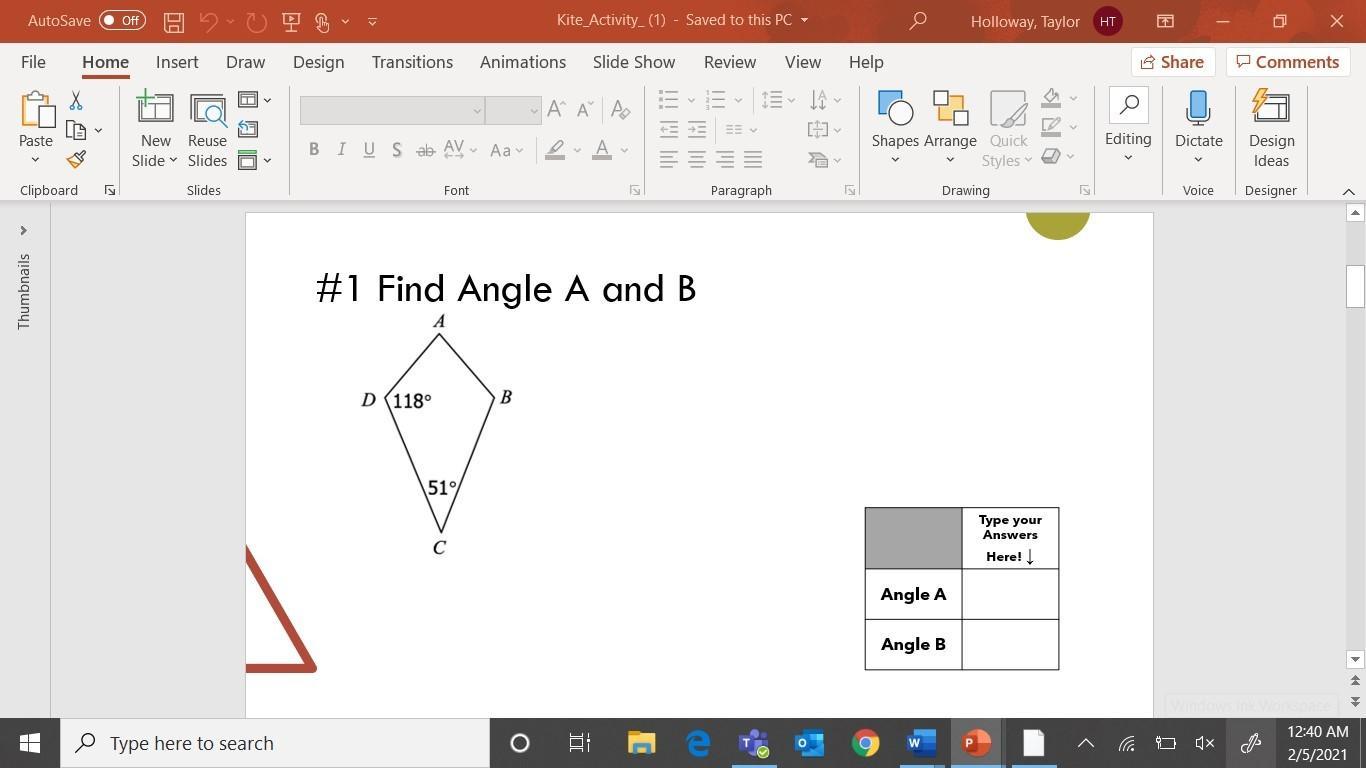Click the Dictate microphone icon
Viewport: 1366px width, 768px height.
pos(1198,107)
